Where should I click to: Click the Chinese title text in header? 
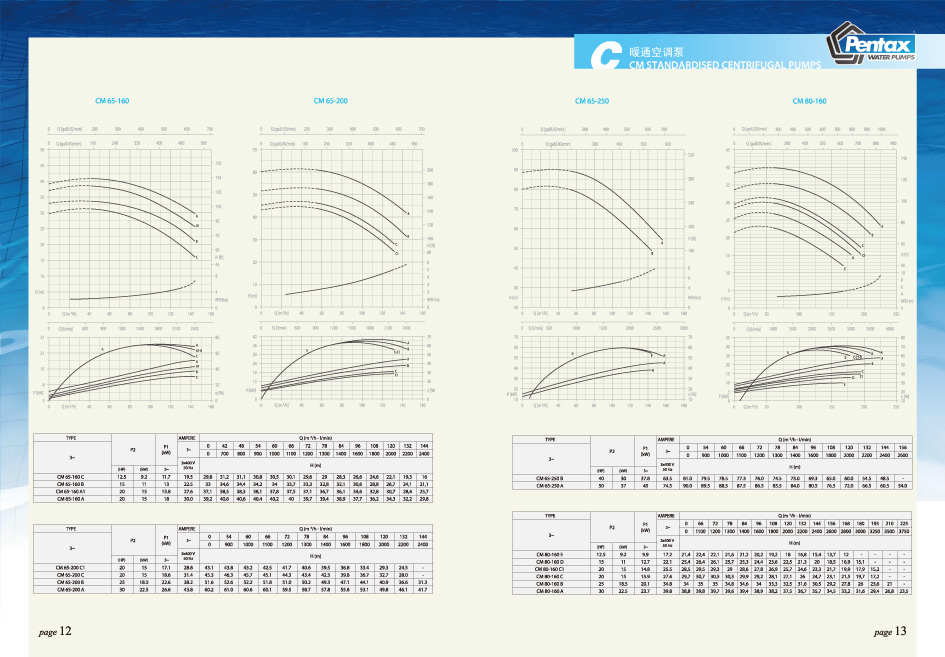[x=657, y=50]
